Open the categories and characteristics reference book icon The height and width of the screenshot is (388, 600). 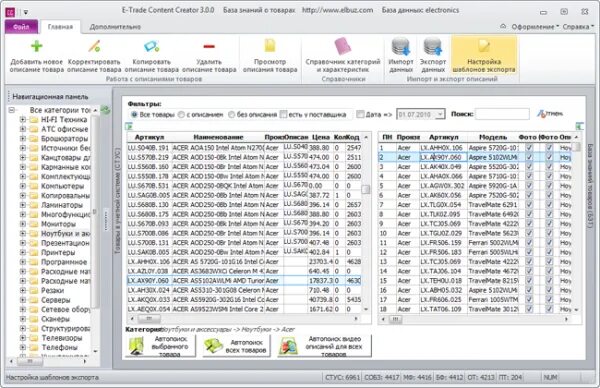pos(342,46)
